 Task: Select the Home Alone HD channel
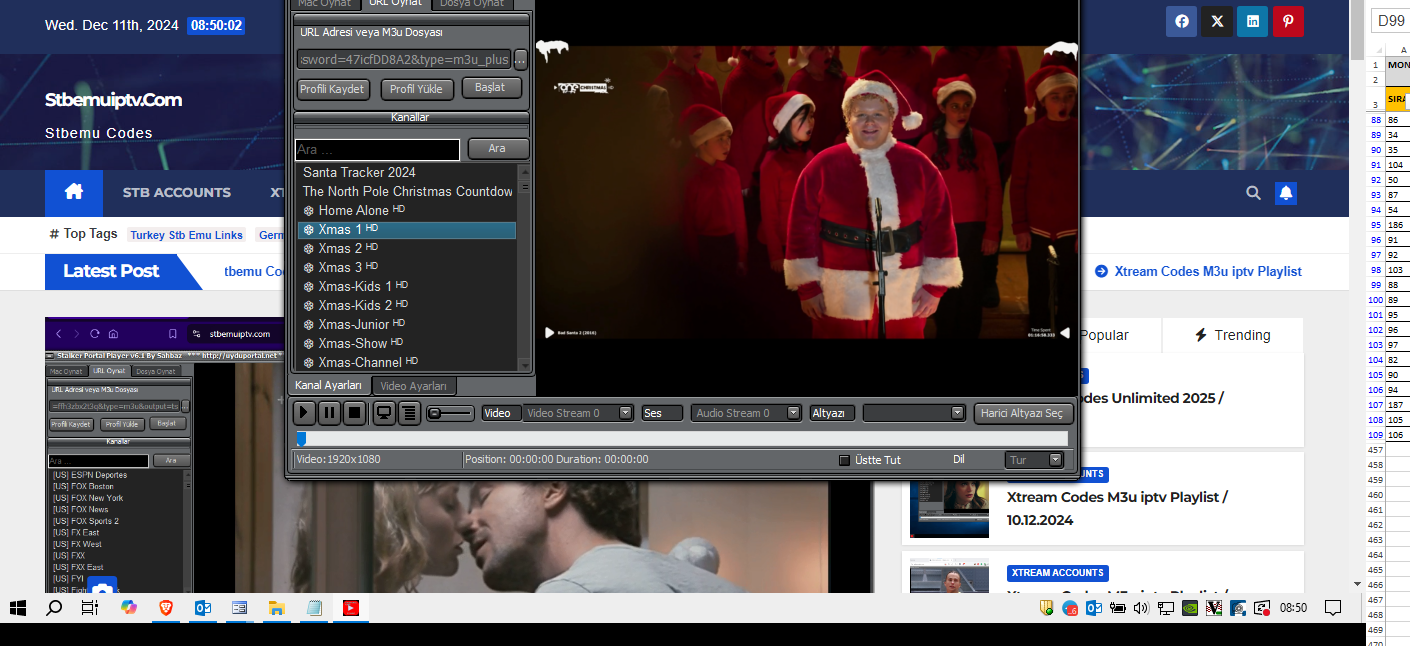(x=406, y=210)
